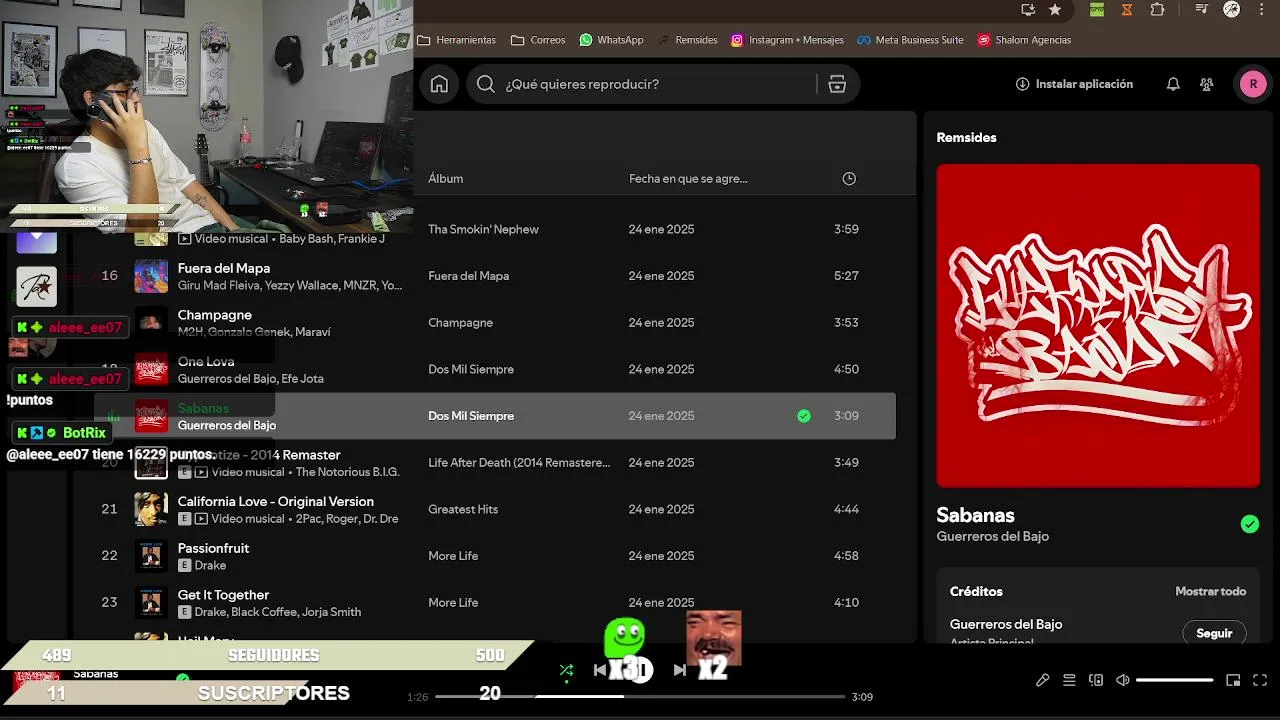Open the green browser extension icon

point(1097,9)
